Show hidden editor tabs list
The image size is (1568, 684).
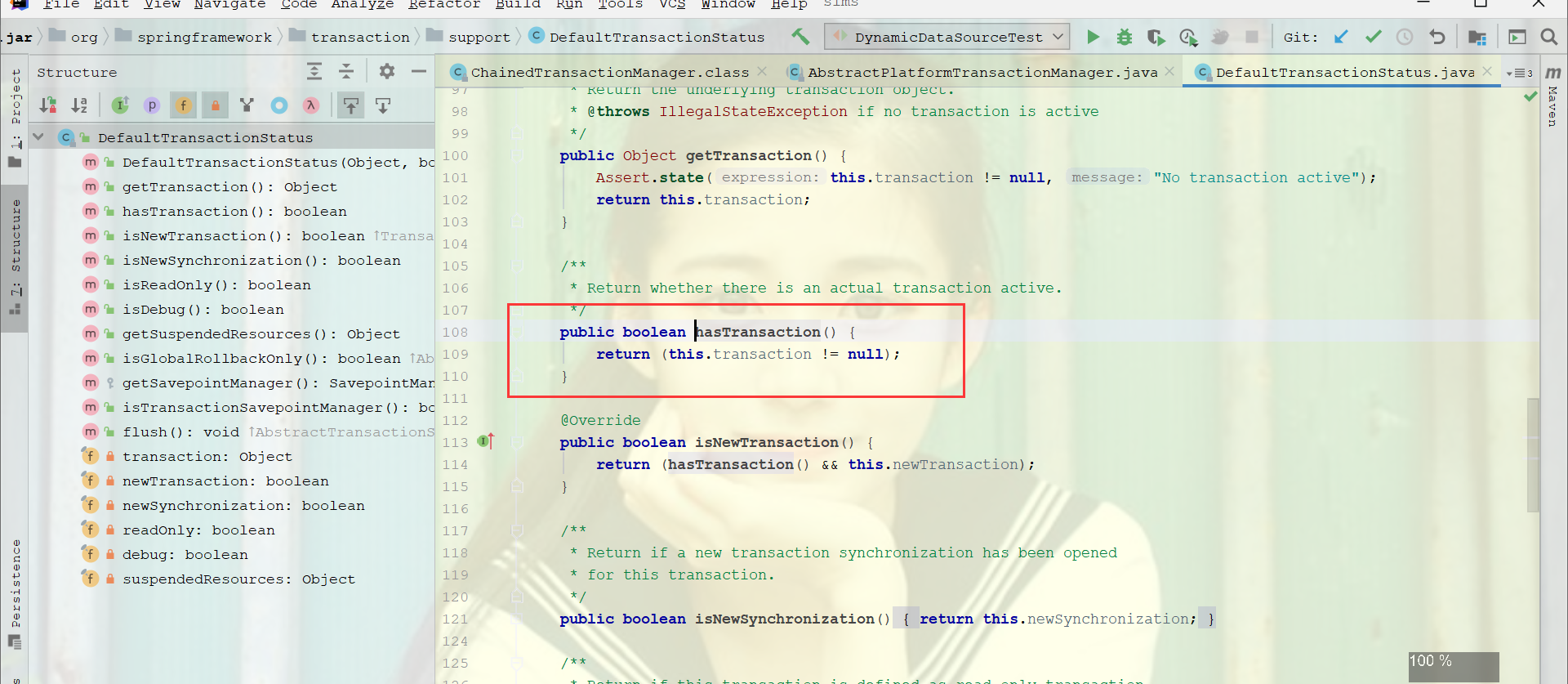pyautogui.click(x=1519, y=73)
